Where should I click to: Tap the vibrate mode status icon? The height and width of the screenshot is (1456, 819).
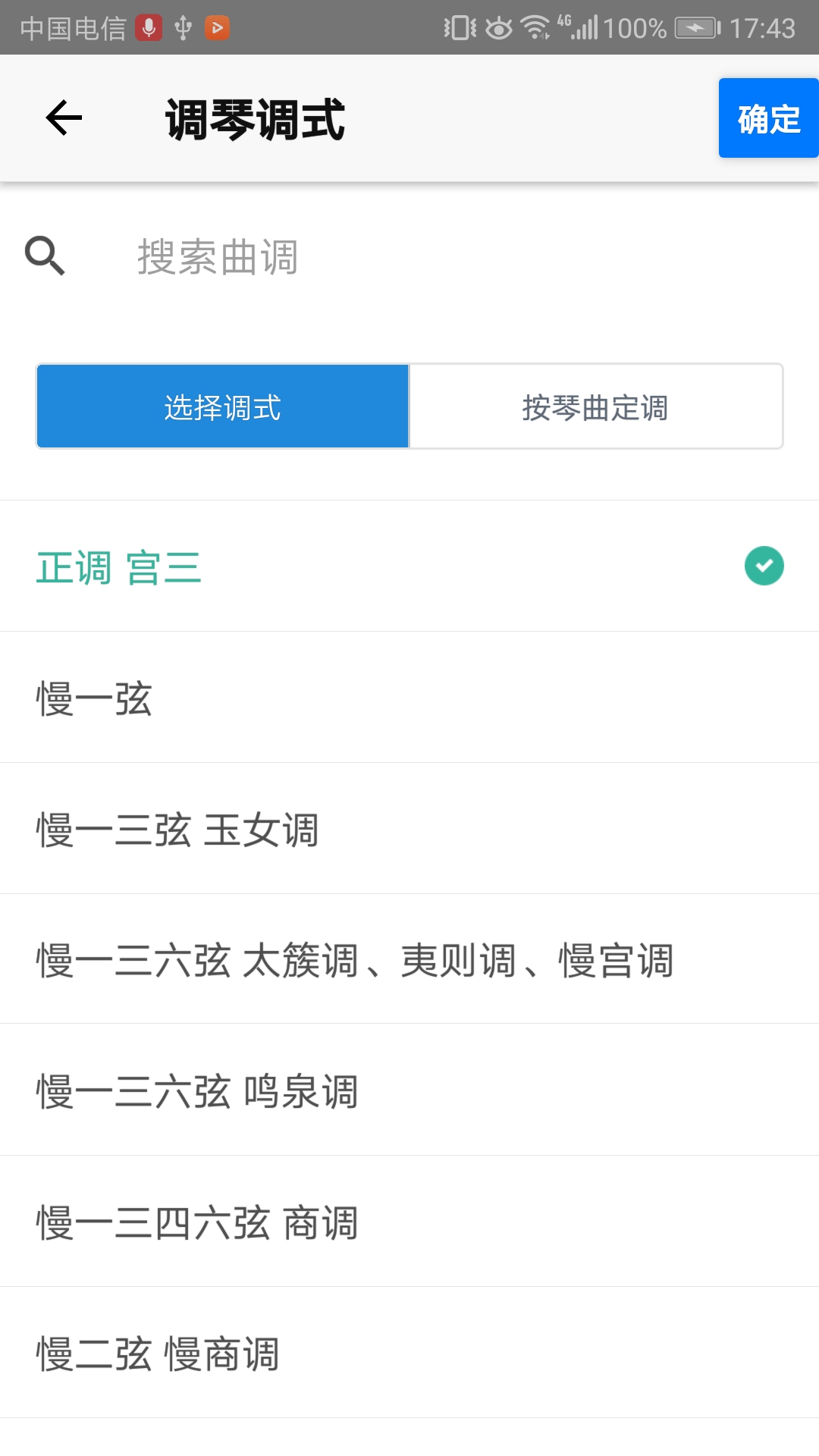pyautogui.click(x=460, y=28)
